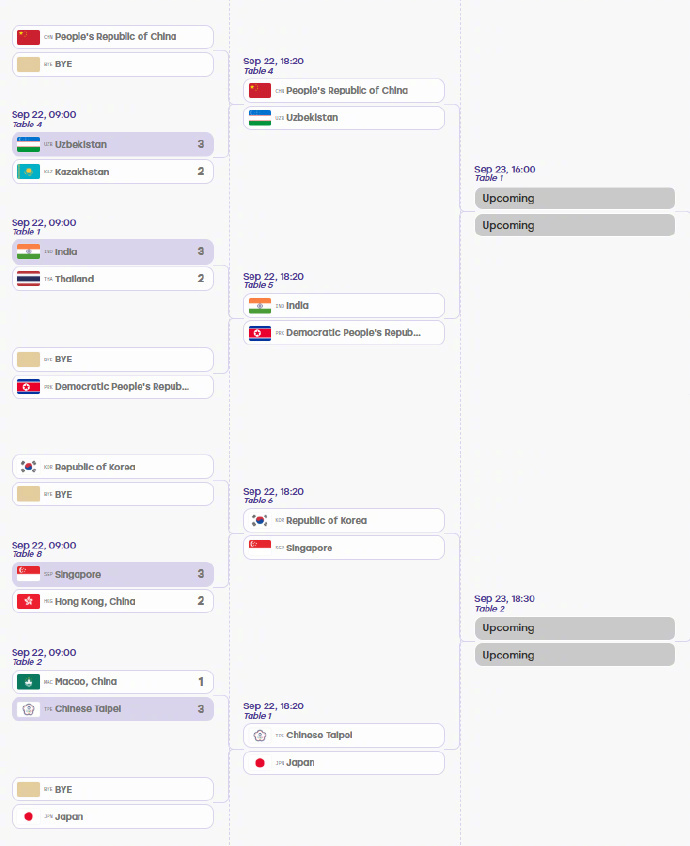
Task: Open India entry in Table 5 quarterfinal
Action: [x=344, y=305]
